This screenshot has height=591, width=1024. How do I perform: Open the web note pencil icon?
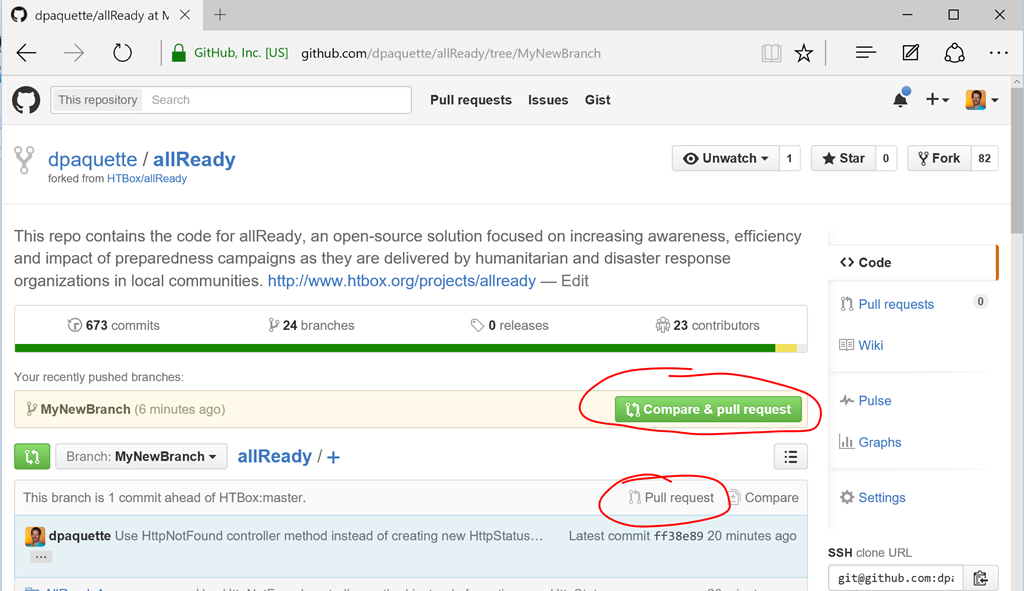click(910, 53)
